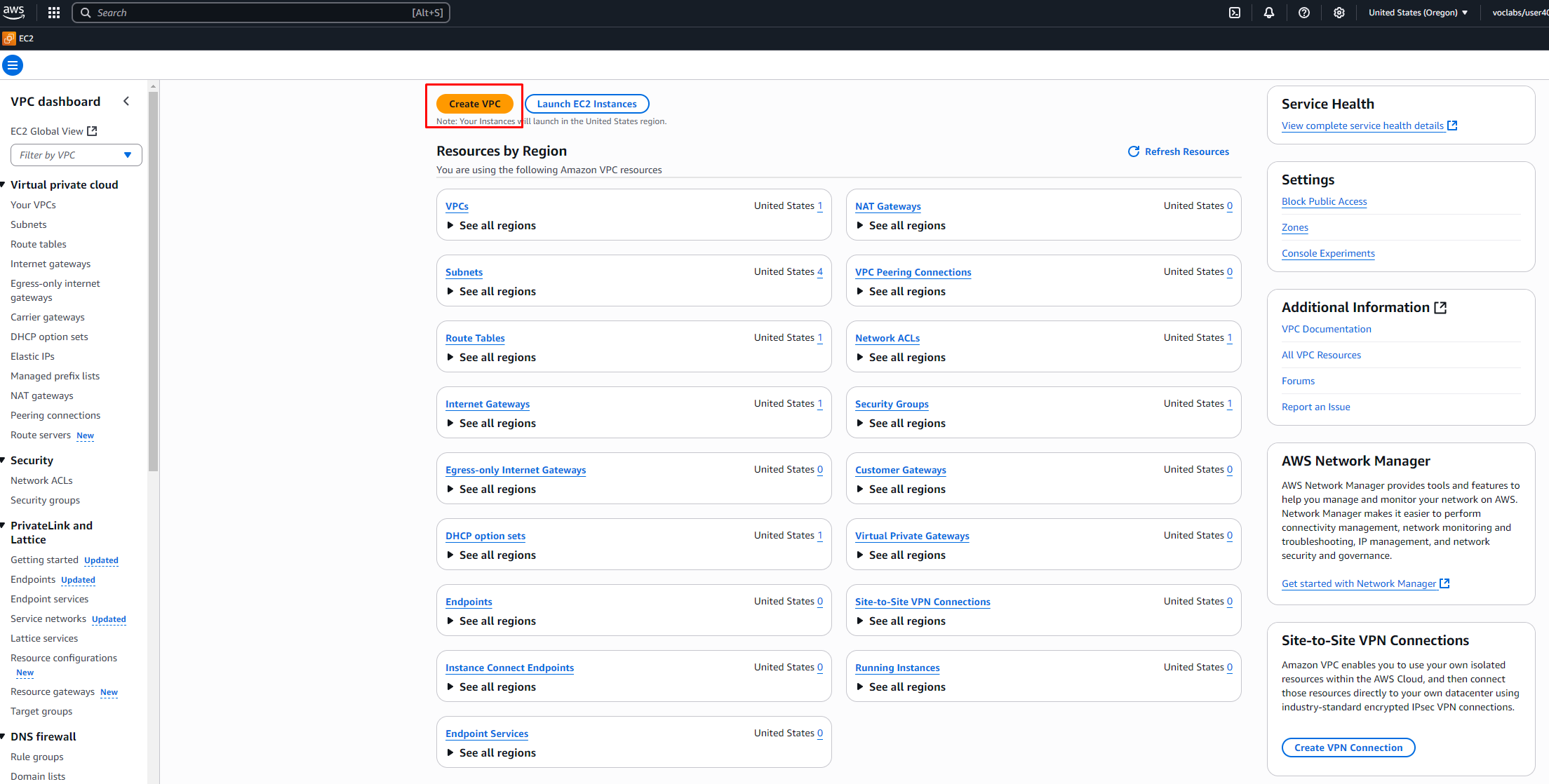Click in the AWS search field

(x=261, y=13)
